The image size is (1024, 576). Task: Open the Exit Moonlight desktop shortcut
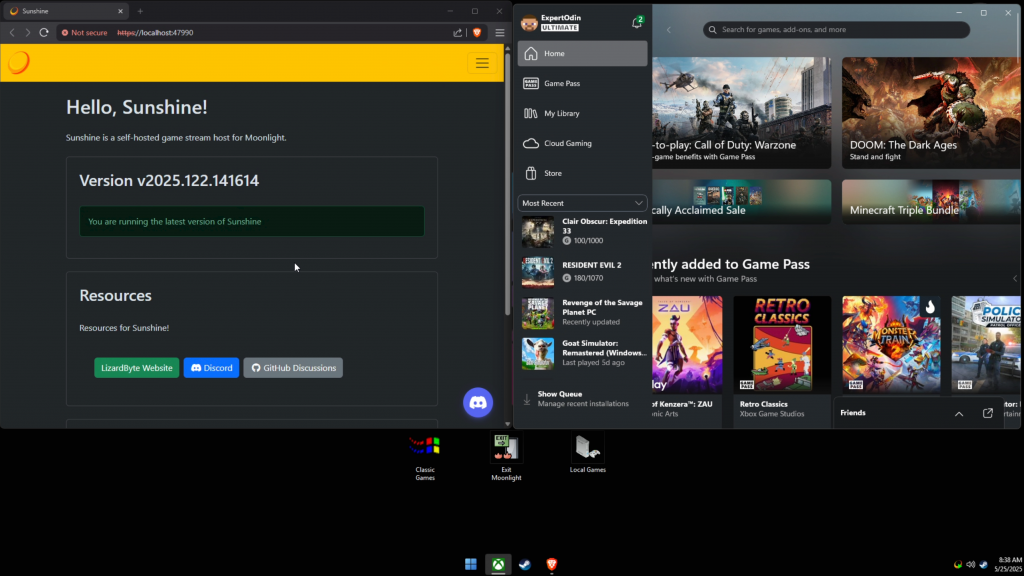point(506,448)
